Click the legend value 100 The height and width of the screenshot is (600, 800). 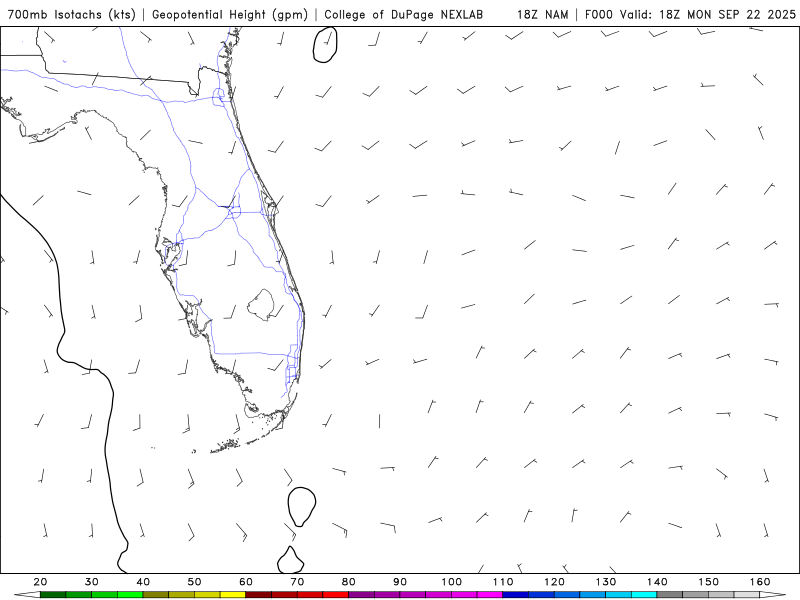452,582
